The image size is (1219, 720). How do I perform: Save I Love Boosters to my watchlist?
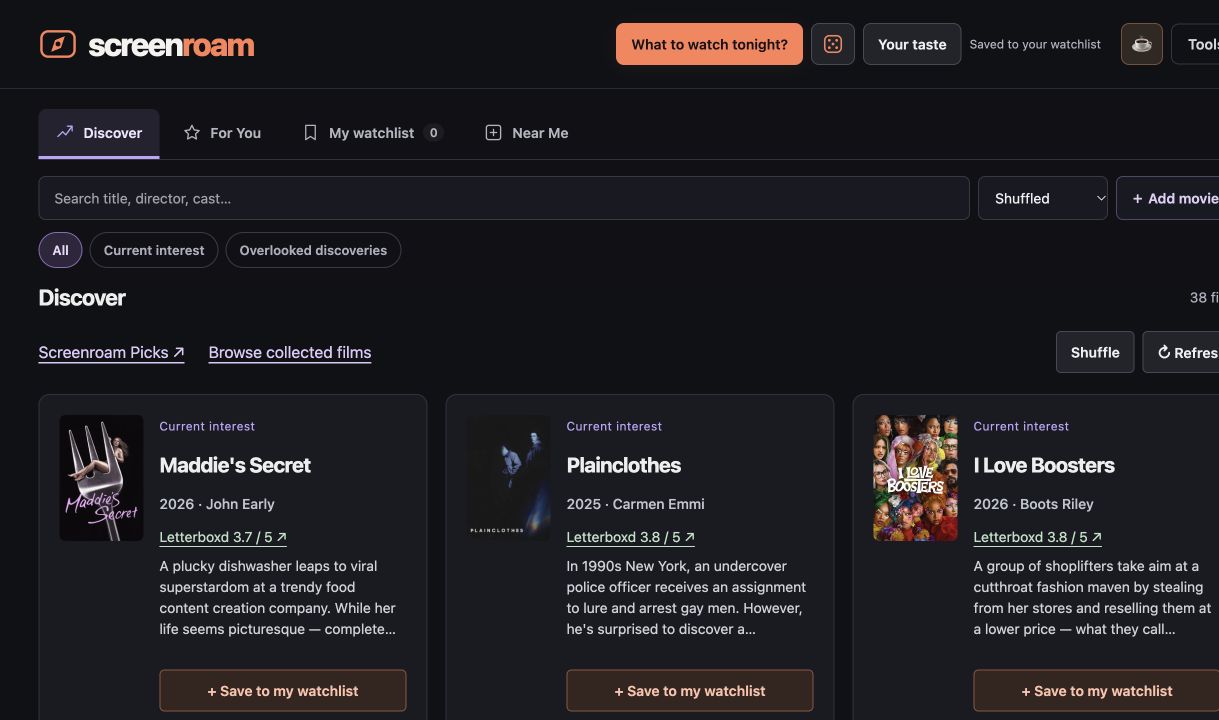pyautogui.click(x=1096, y=691)
